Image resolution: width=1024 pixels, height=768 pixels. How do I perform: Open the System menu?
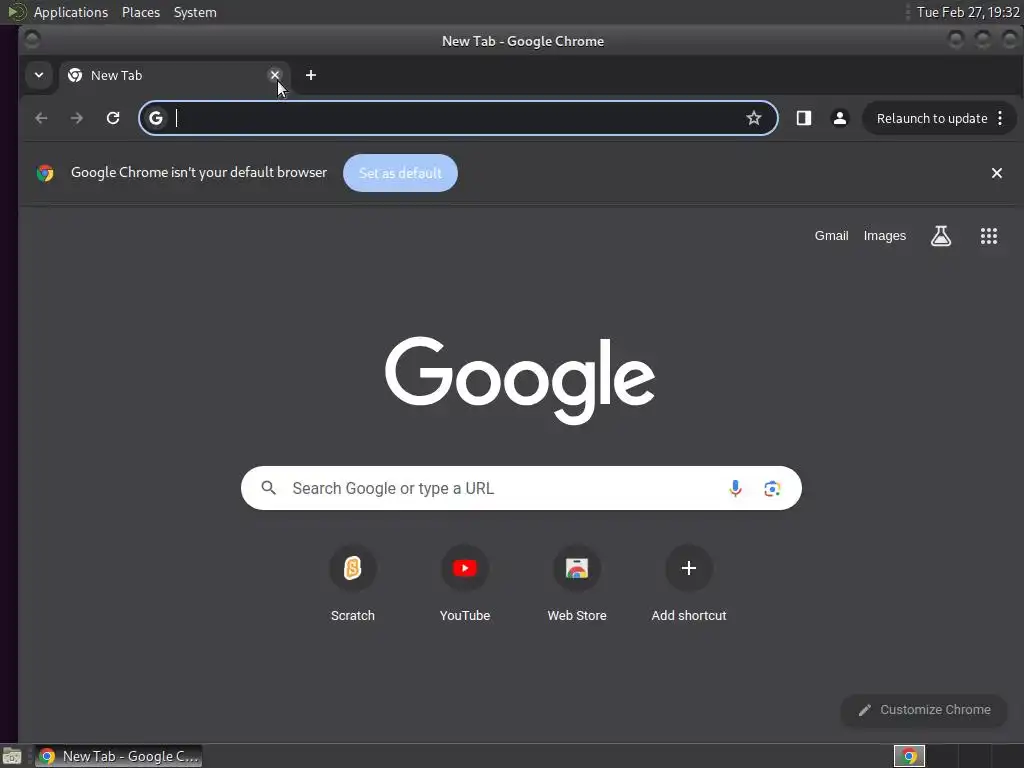click(195, 12)
